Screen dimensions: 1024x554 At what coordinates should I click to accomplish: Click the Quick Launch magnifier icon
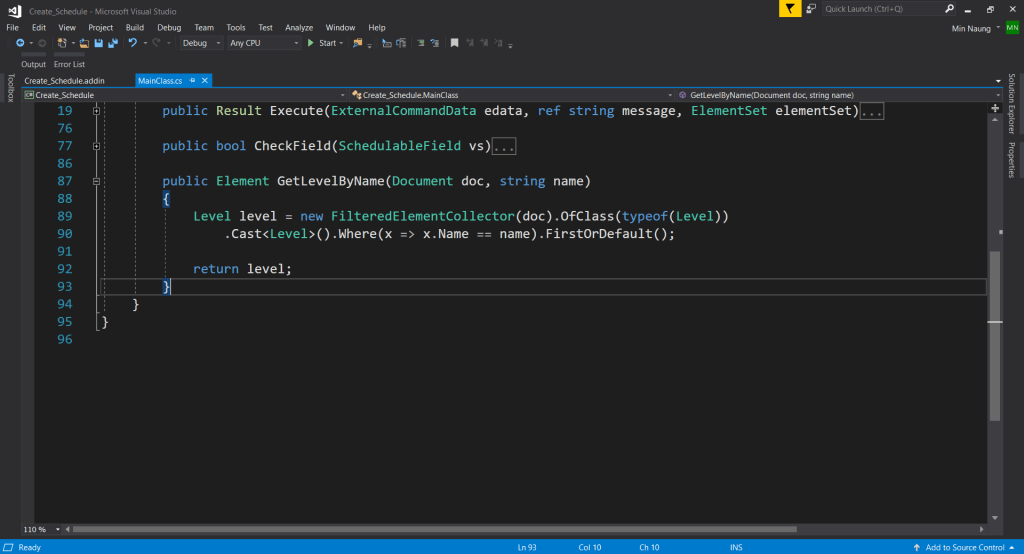tap(947, 9)
